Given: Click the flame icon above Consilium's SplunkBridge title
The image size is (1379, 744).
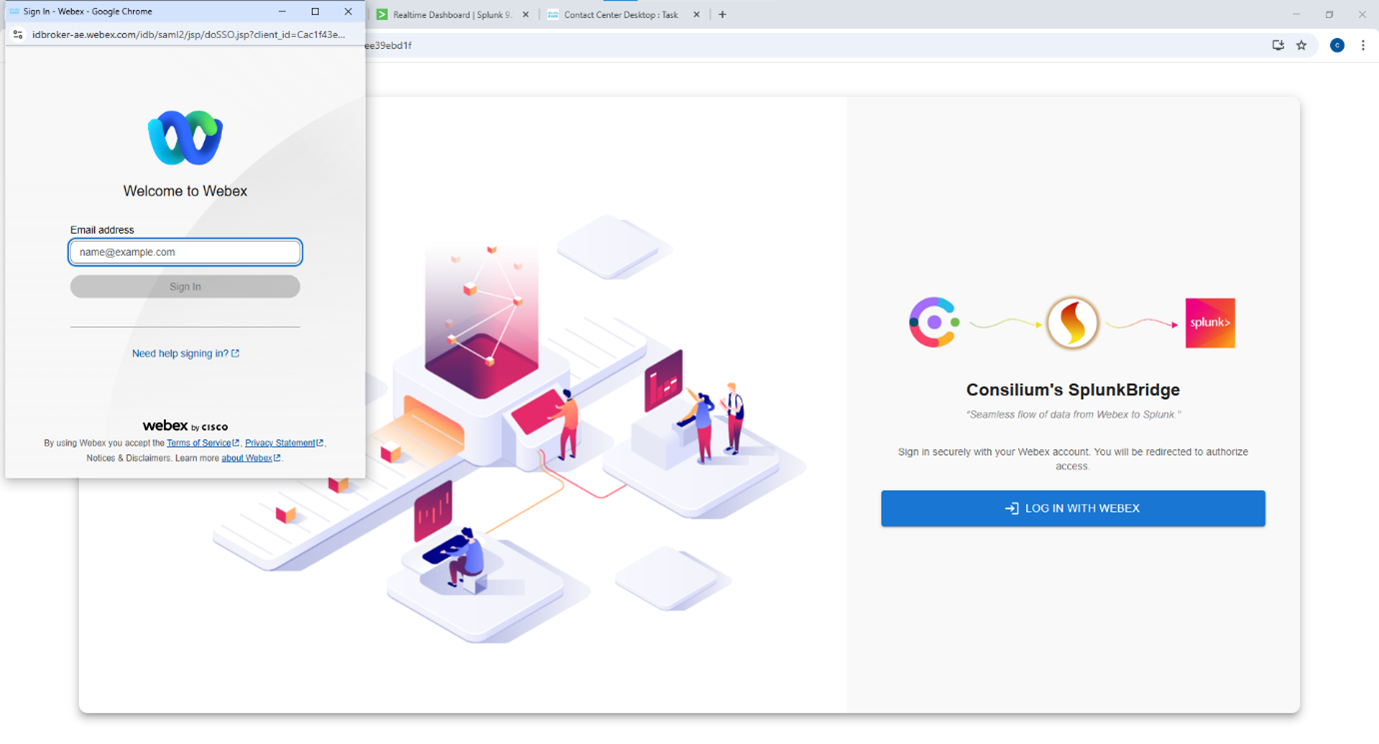Looking at the screenshot, I should point(1072,322).
